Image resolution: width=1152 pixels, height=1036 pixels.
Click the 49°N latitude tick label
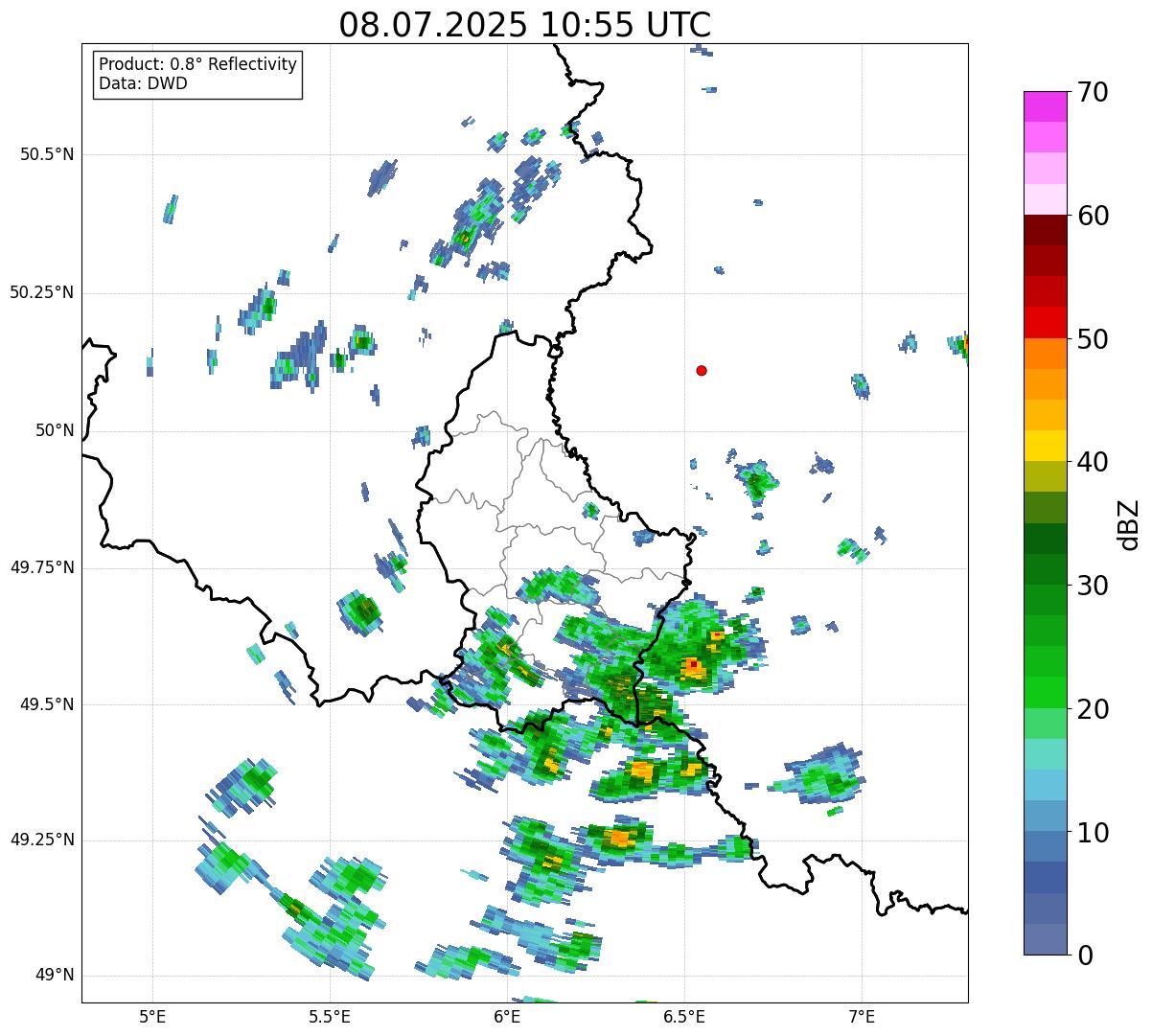coord(55,976)
